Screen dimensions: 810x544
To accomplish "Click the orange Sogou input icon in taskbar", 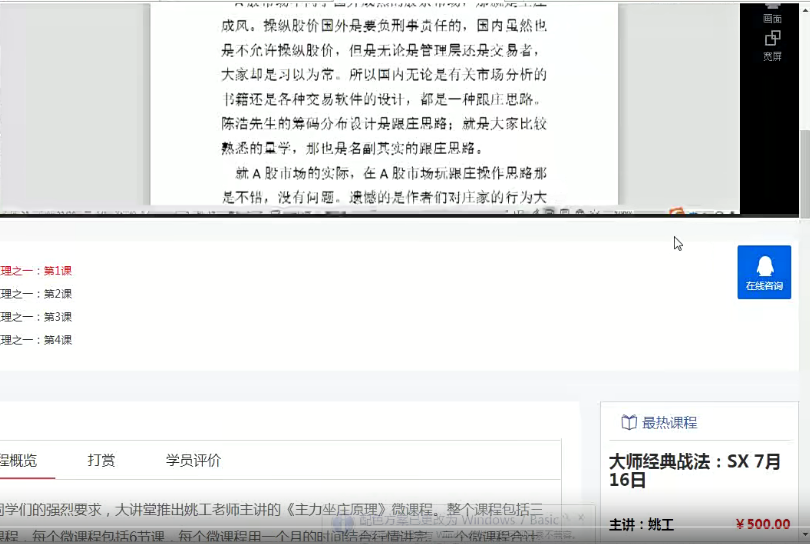I will click(x=677, y=211).
